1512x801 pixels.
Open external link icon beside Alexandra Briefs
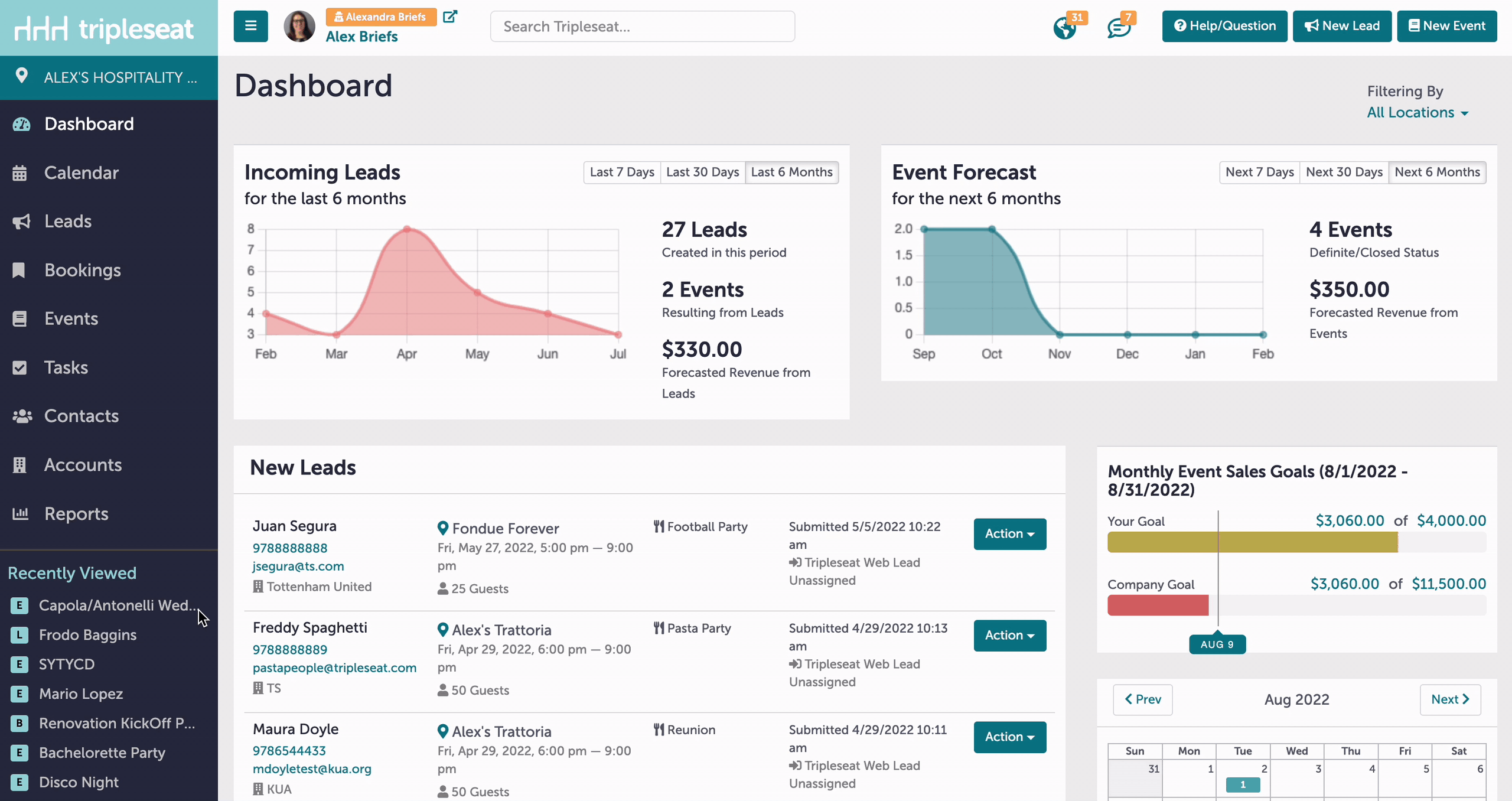pos(450,17)
